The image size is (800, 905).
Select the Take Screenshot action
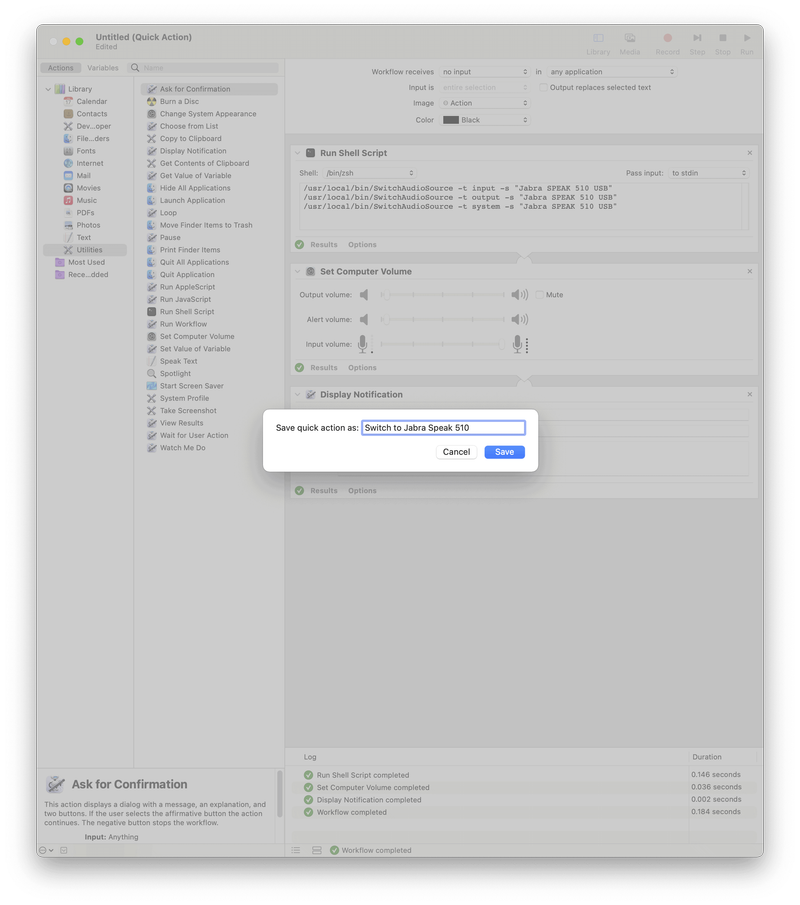click(188, 411)
